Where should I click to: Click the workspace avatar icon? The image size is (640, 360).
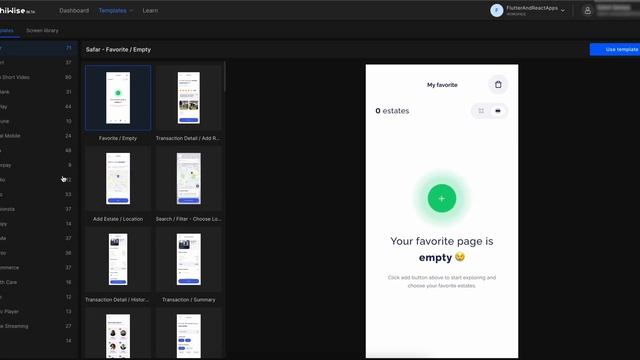497,10
